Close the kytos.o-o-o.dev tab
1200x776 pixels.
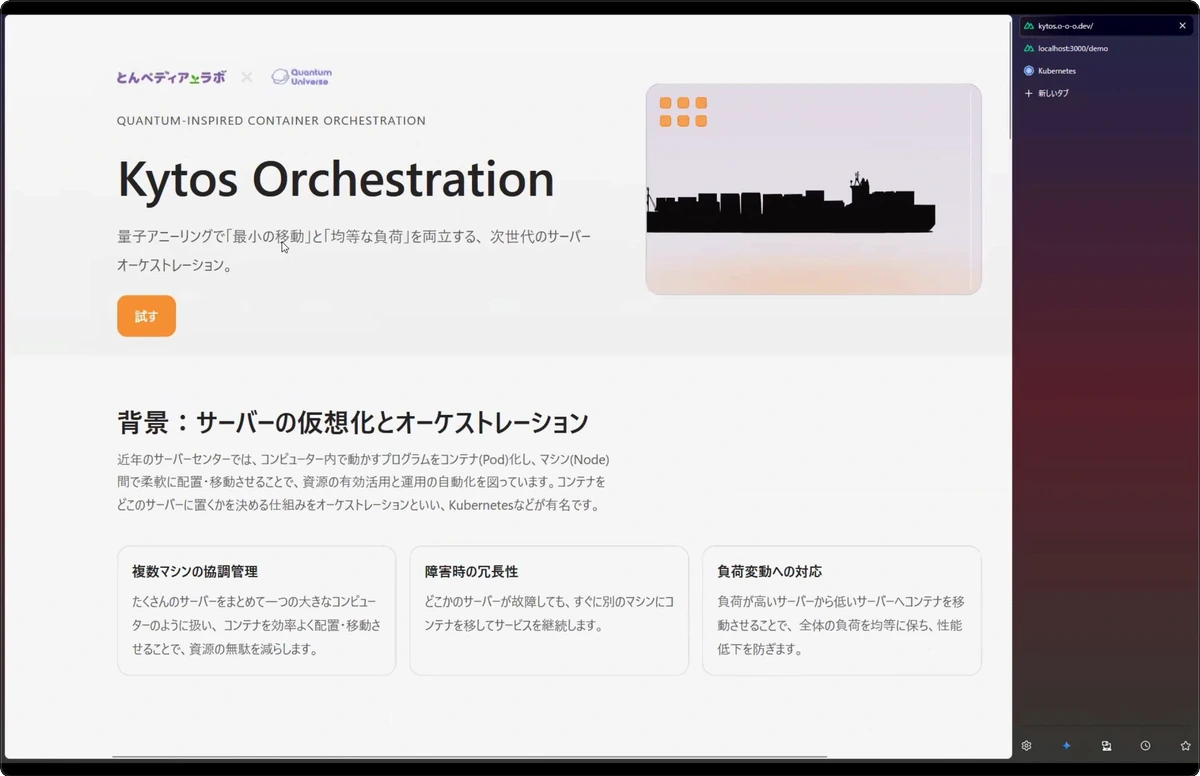[1182, 25]
